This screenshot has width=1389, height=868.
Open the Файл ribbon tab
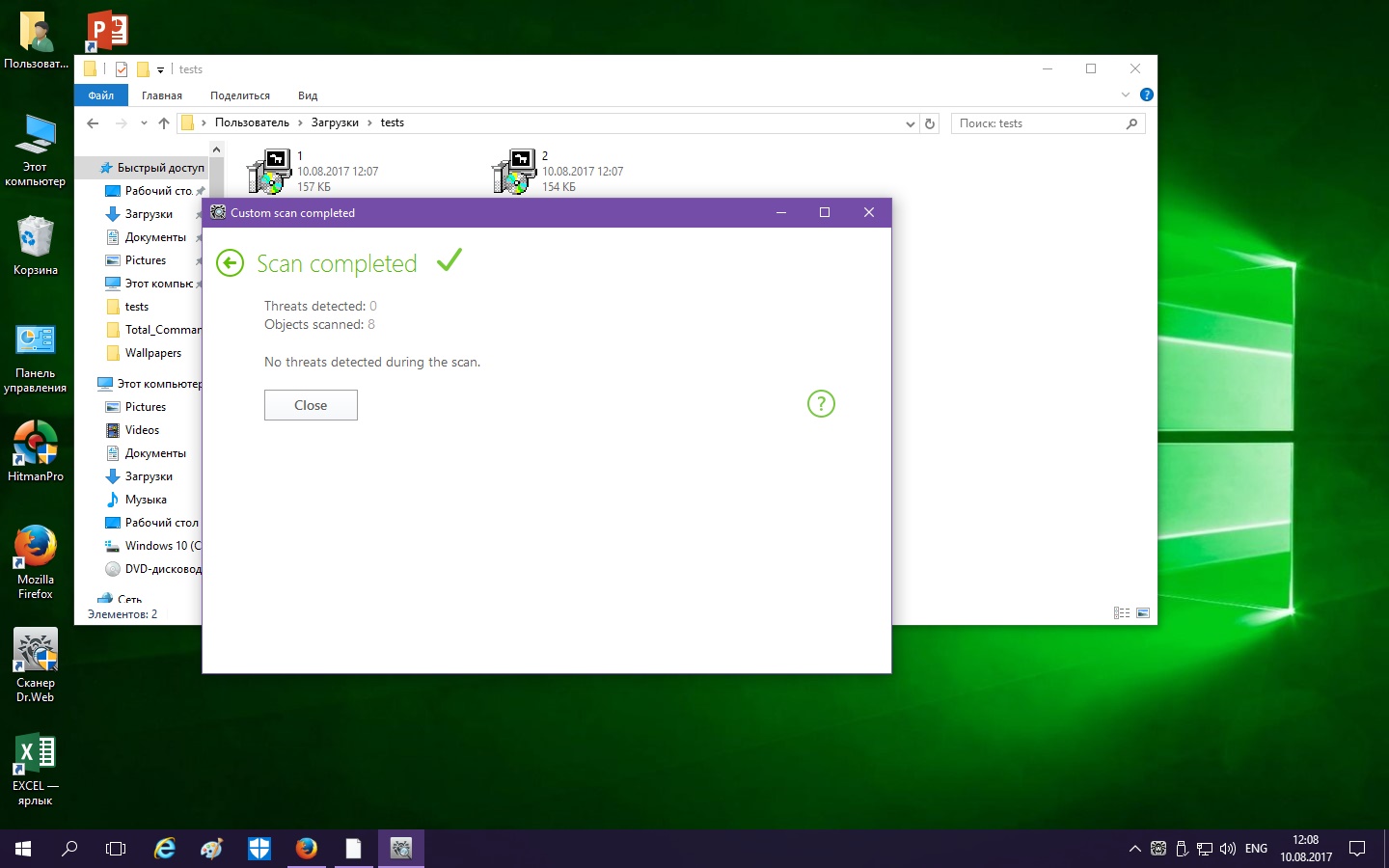pos(100,95)
